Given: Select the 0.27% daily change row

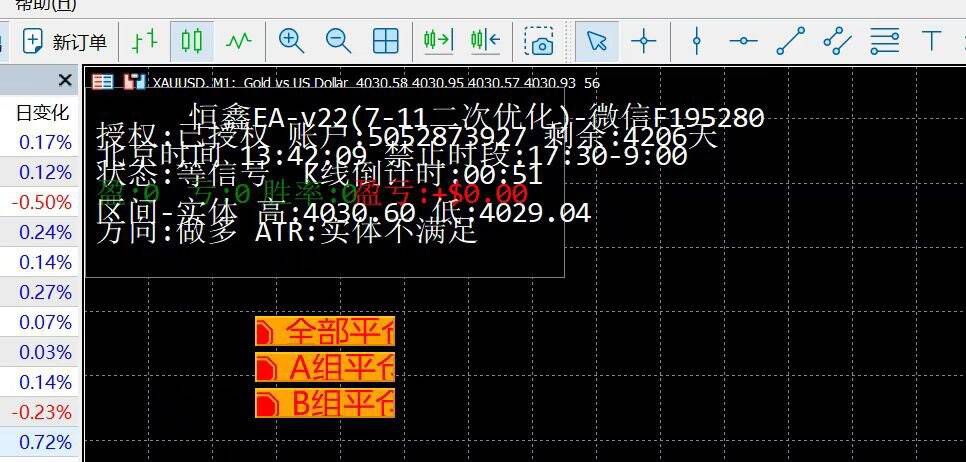Looking at the screenshot, I should pos(41,292).
